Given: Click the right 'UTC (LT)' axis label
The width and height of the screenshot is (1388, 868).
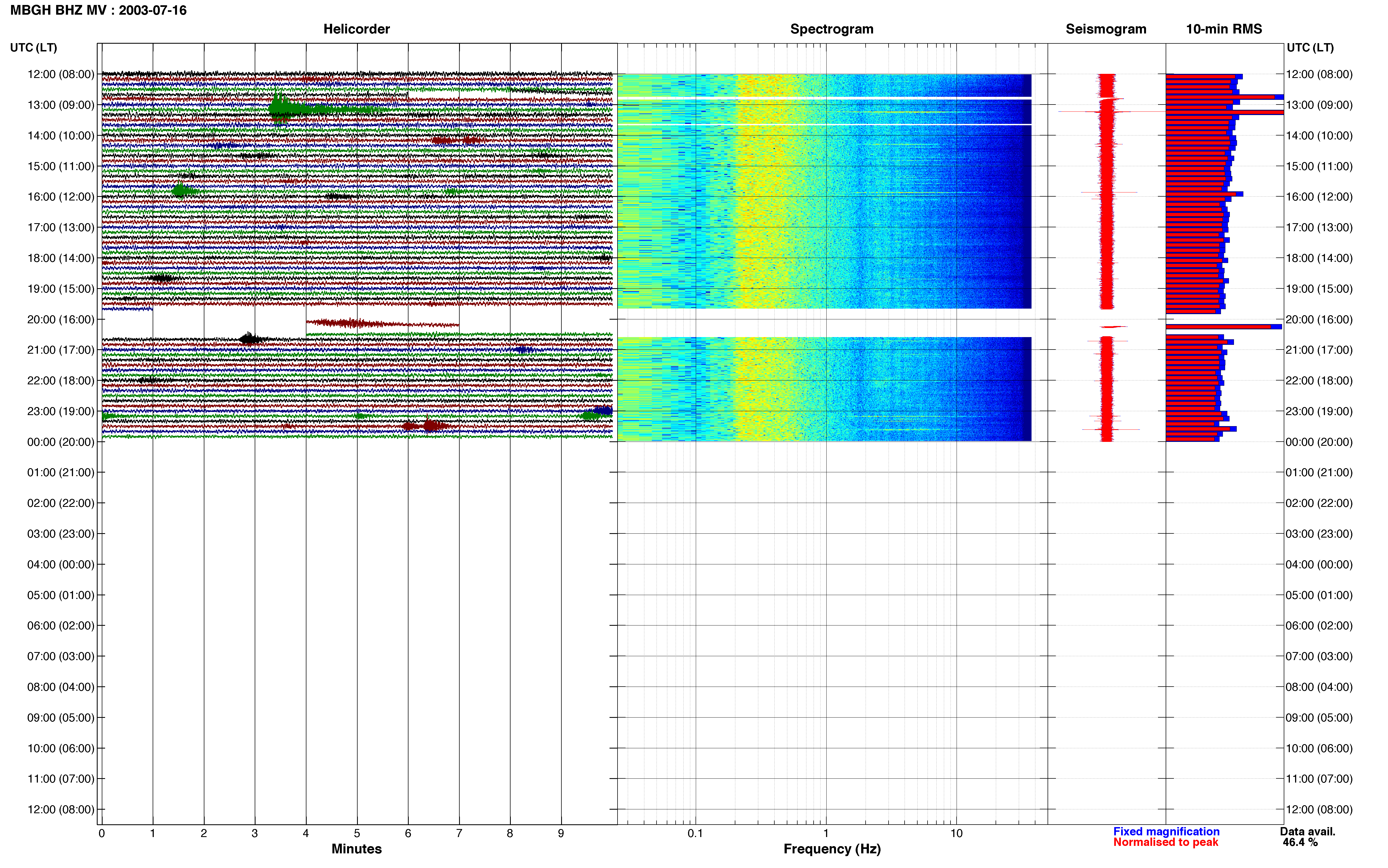Looking at the screenshot, I should coord(1310,48).
